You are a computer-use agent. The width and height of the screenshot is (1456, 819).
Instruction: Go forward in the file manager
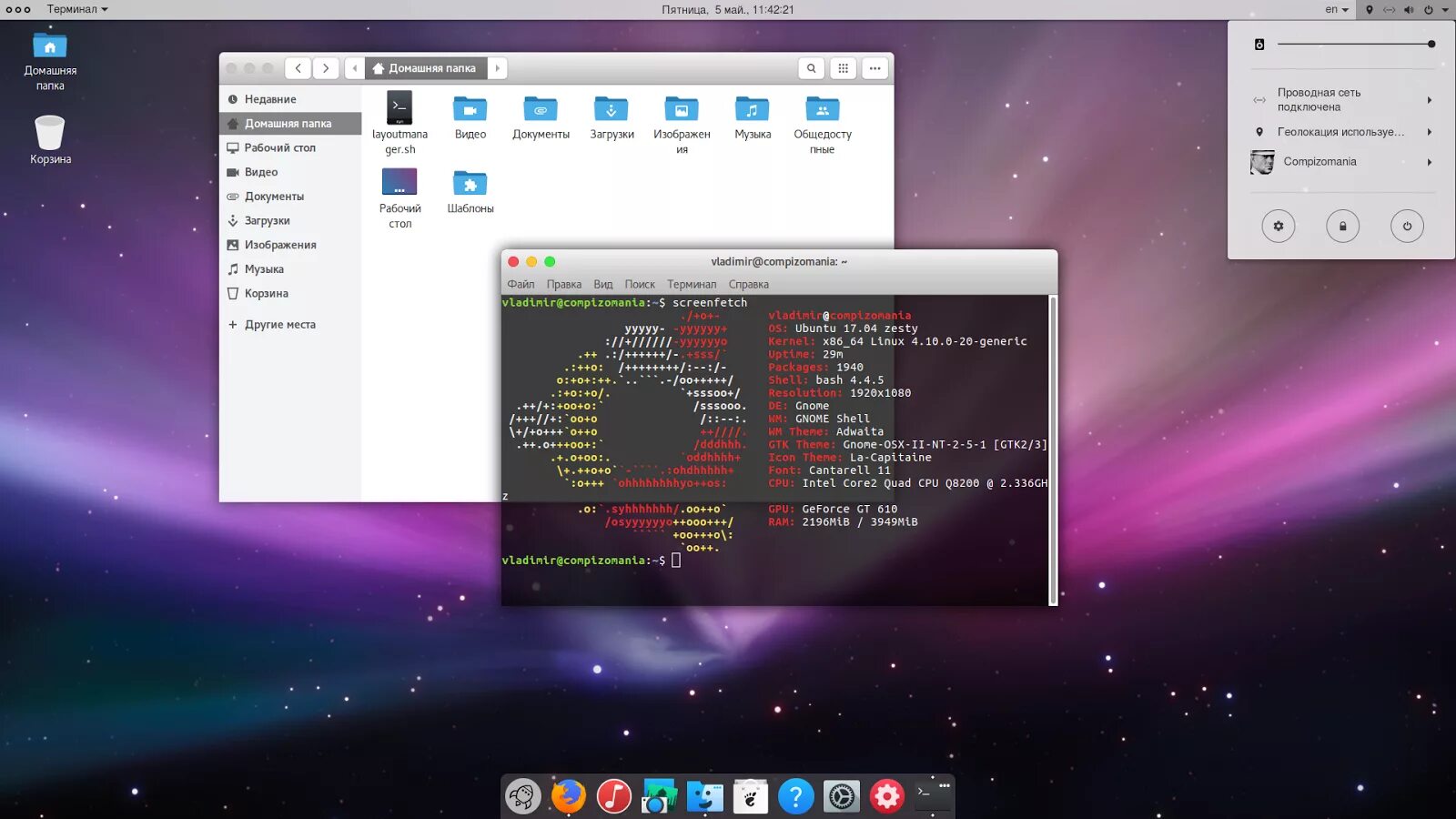(x=326, y=68)
